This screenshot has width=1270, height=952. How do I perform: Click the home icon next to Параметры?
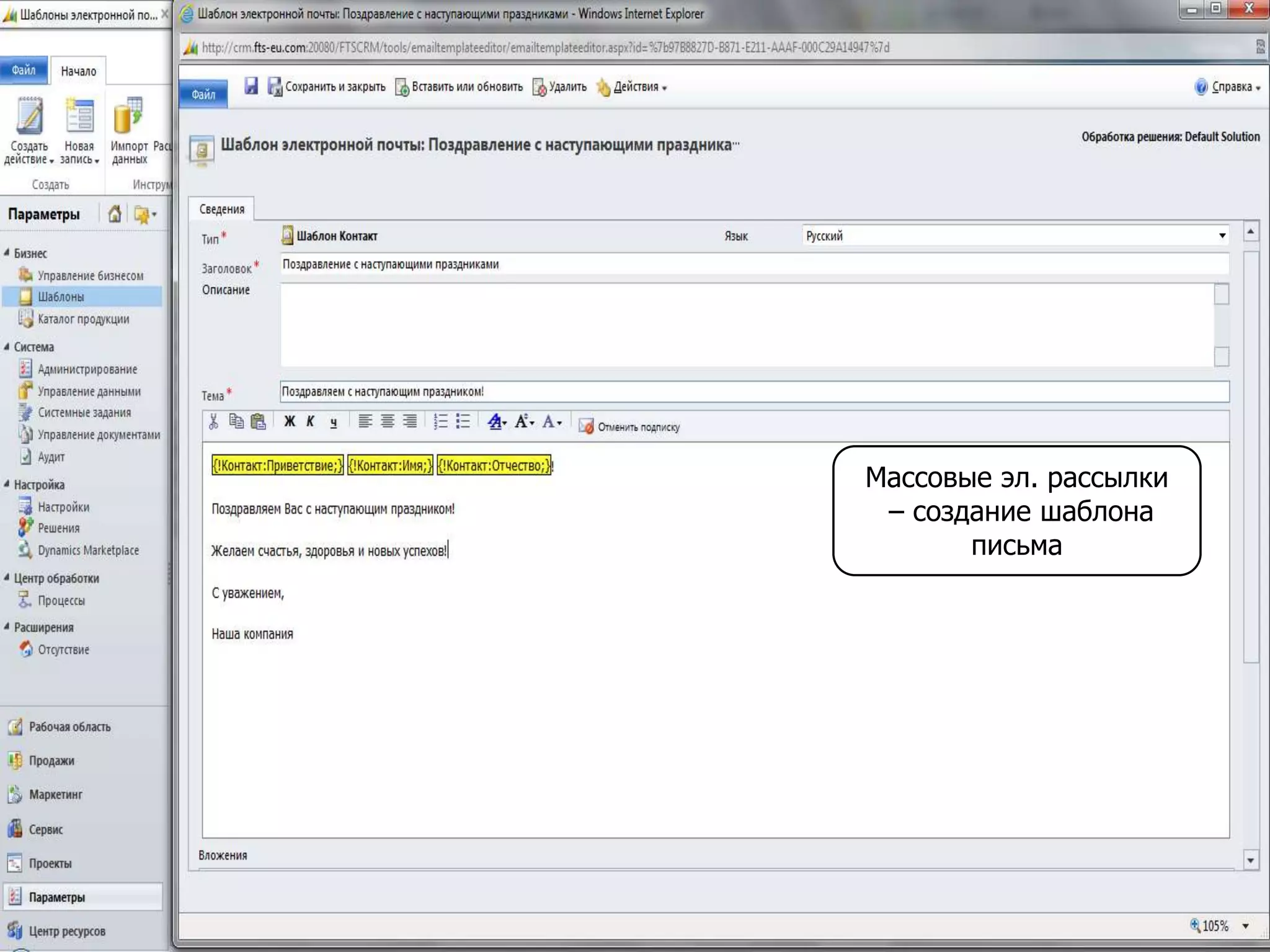(115, 214)
